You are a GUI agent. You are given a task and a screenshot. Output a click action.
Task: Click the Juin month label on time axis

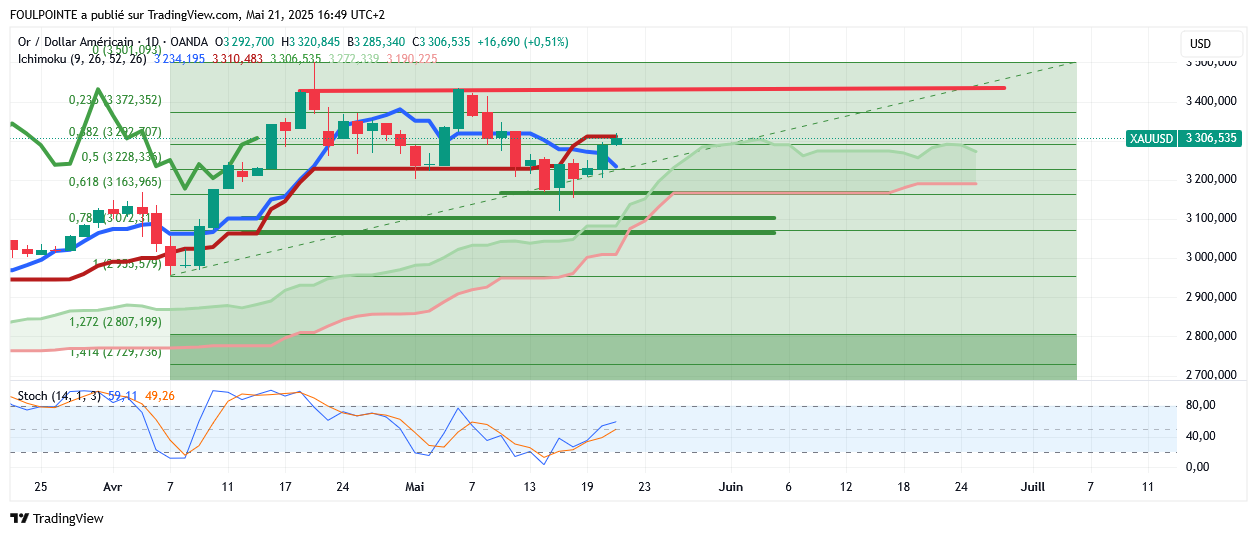pos(732,487)
